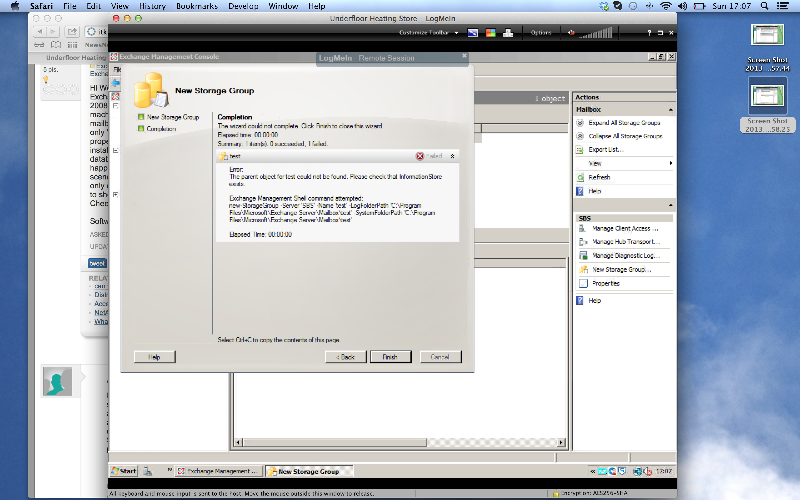This screenshot has height=500, width=800.
Task: Open LogMeIn Options menu
Action: (541, 33)
